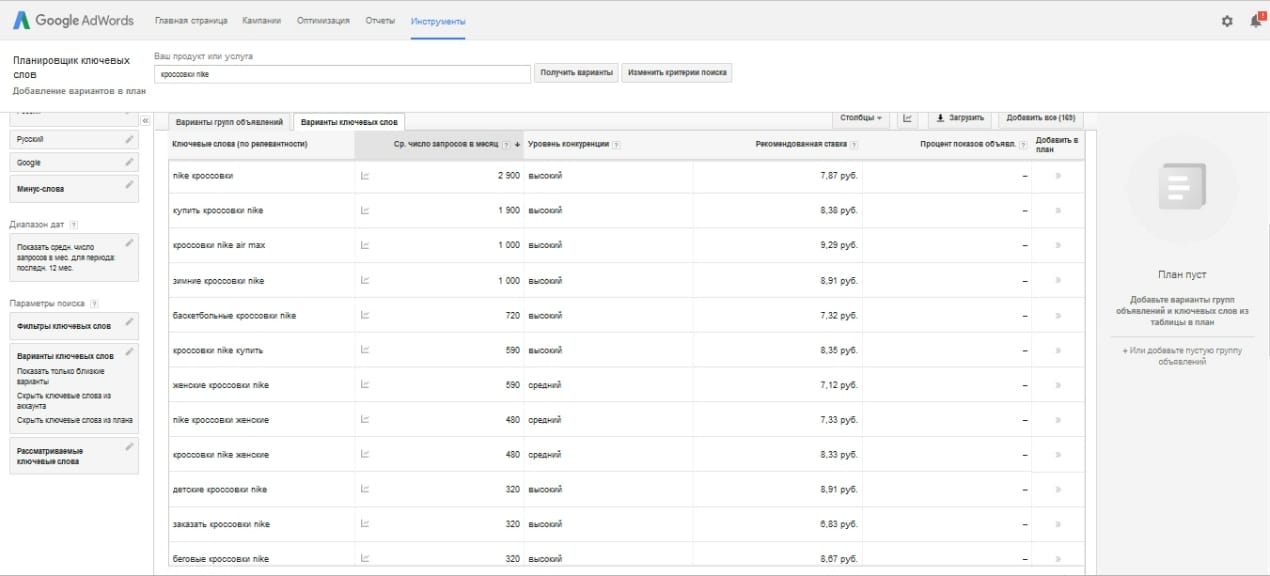Click the 9,29 руб. bid value

point(839,245)
